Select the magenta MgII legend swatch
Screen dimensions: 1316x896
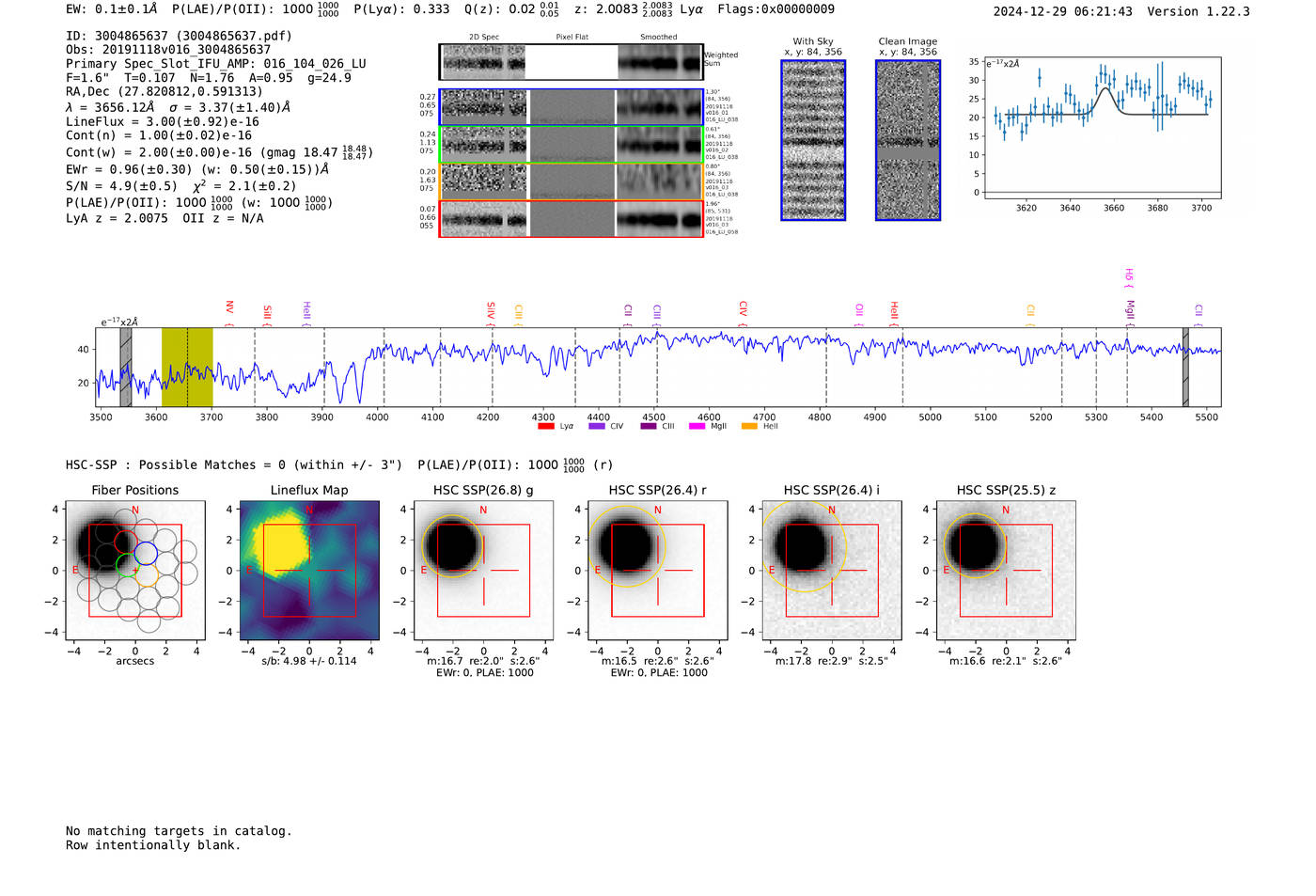(697, 426)
